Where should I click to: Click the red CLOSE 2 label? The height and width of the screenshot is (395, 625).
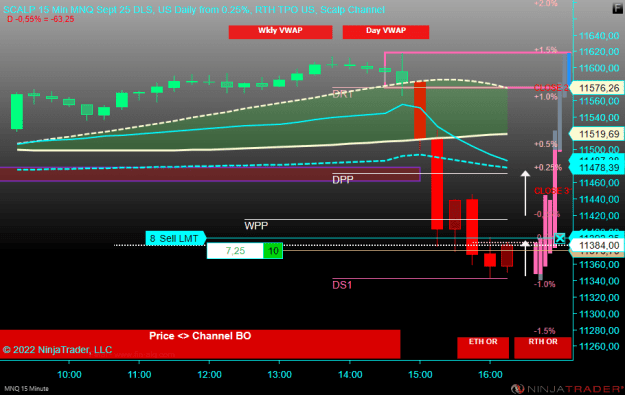coord(551,88)
